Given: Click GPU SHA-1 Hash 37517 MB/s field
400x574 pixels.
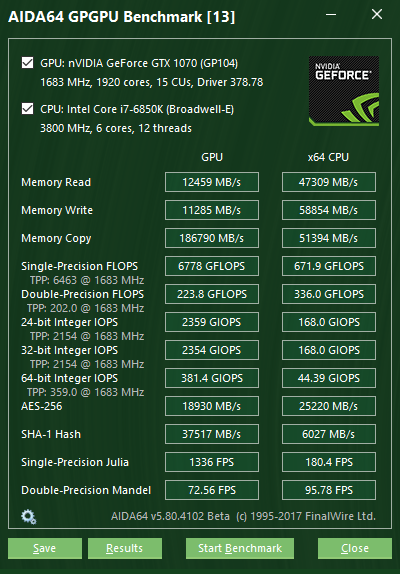Looking at the screenshot, I should (x=212, y=434).
